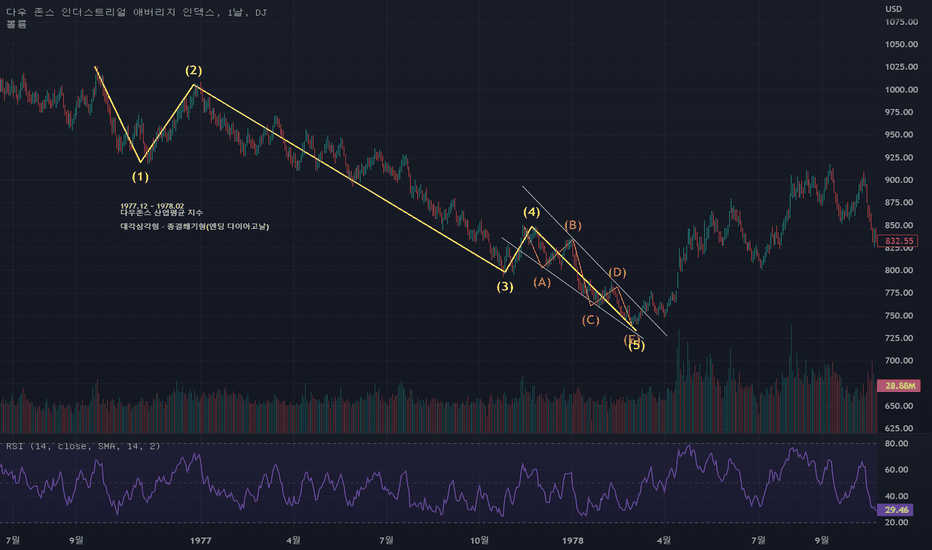This screenshot has height=550, width=932.
Task: Click the orange (A) sub-wave label
Action: click(x=541, y=282)
